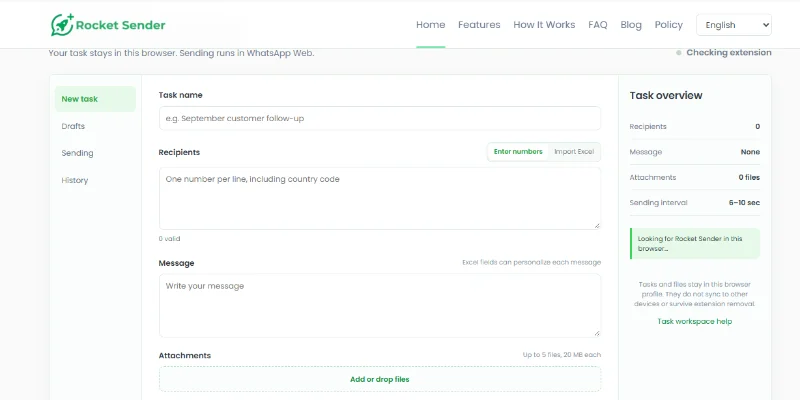The height and width of the screenshot is (400, 800).
Task: Open the Home navigation item
Action: 431,24
